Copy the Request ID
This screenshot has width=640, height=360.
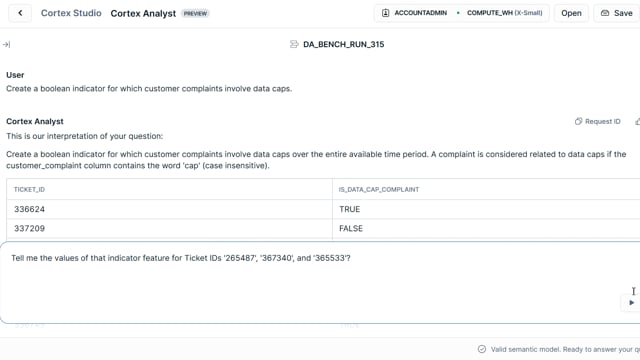[x=598, y=121]
